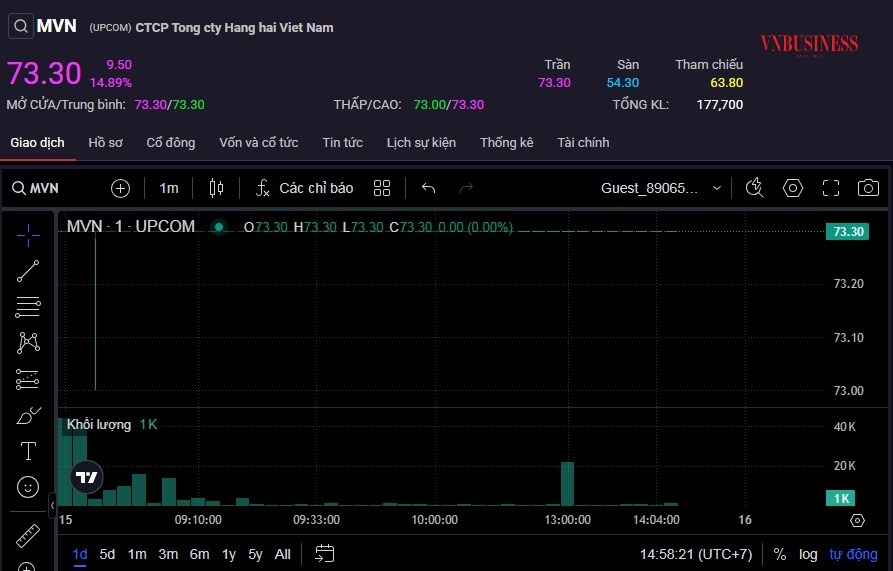This screenshot has width=893, height=571.
Task: Open the time axis settings gear
Action: coord(857,520)
